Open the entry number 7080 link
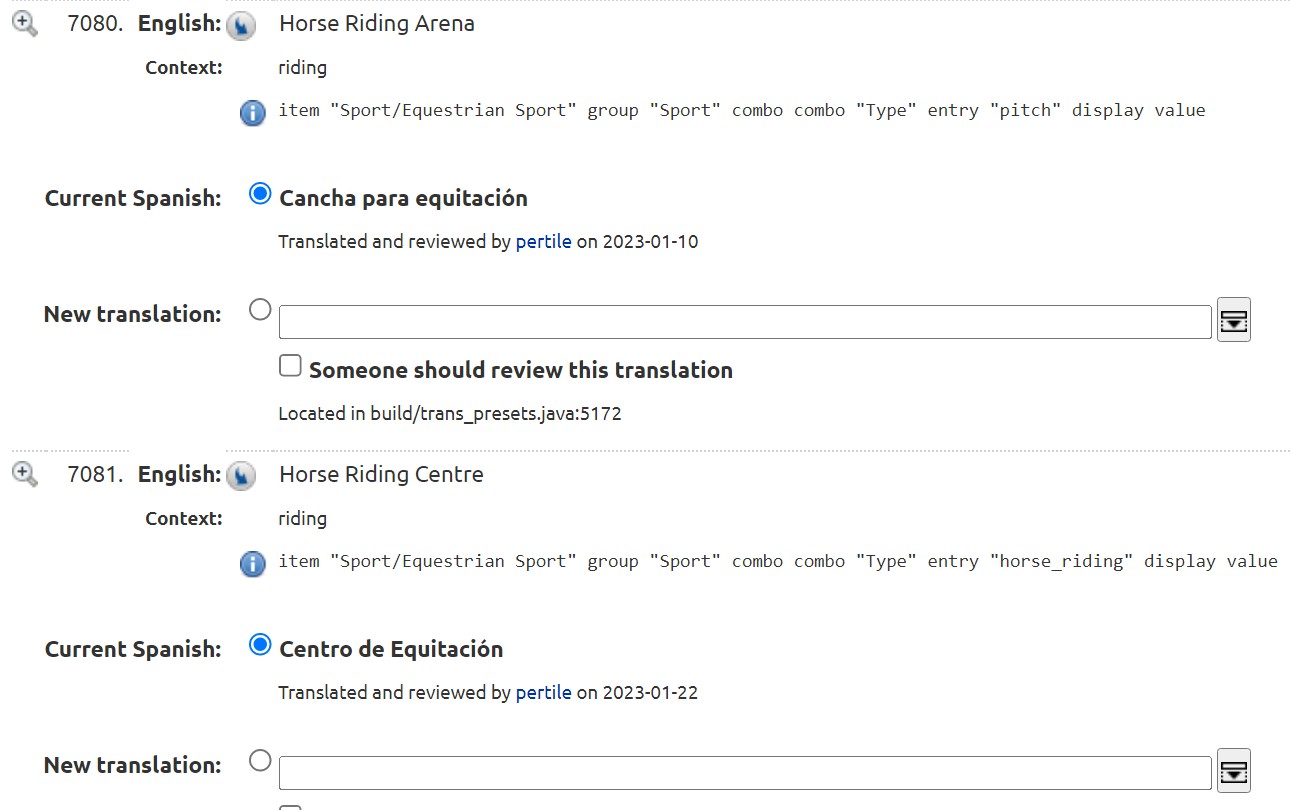 (94, 24)
